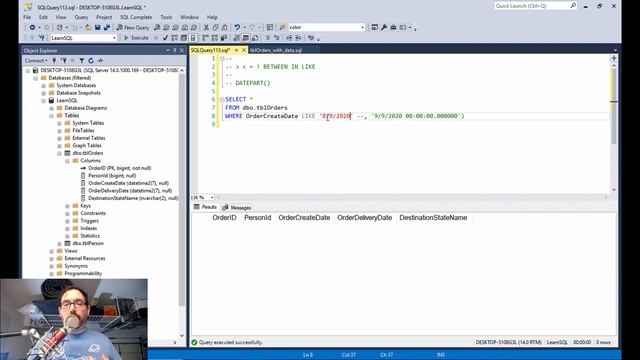Click the Navigate Backward arrow icon
The width and height of the screenshot is (640, 360).
32,27
